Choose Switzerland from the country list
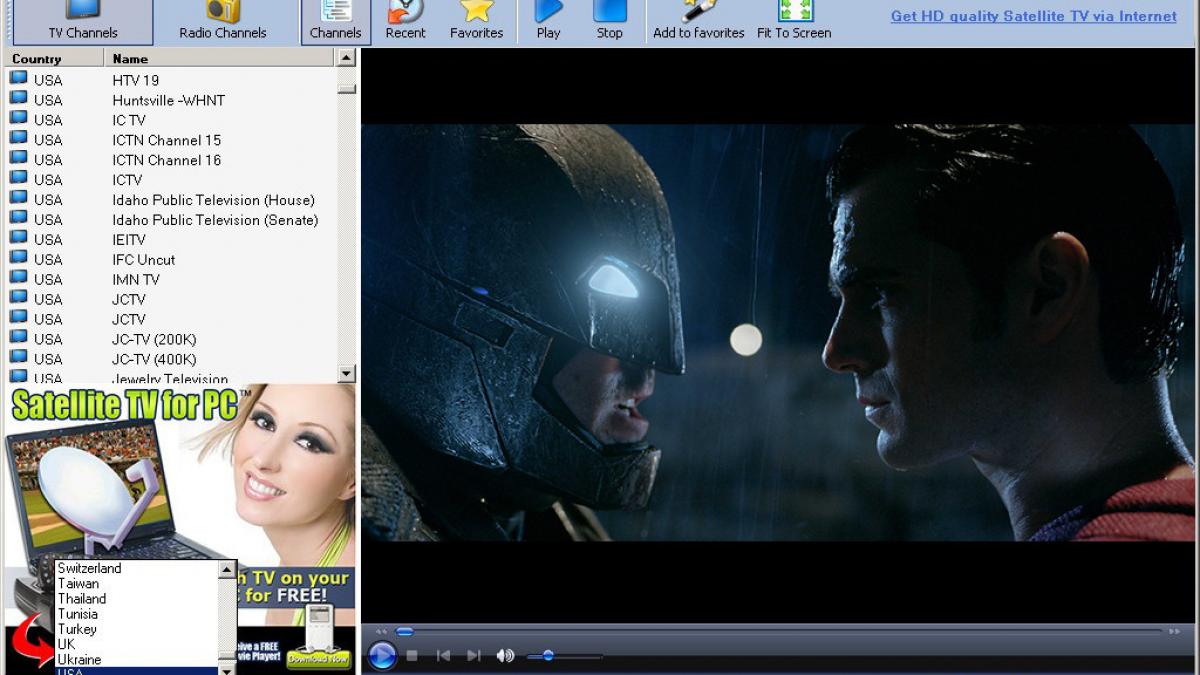Screen dimensions: 1200x675 coord(89,568)
